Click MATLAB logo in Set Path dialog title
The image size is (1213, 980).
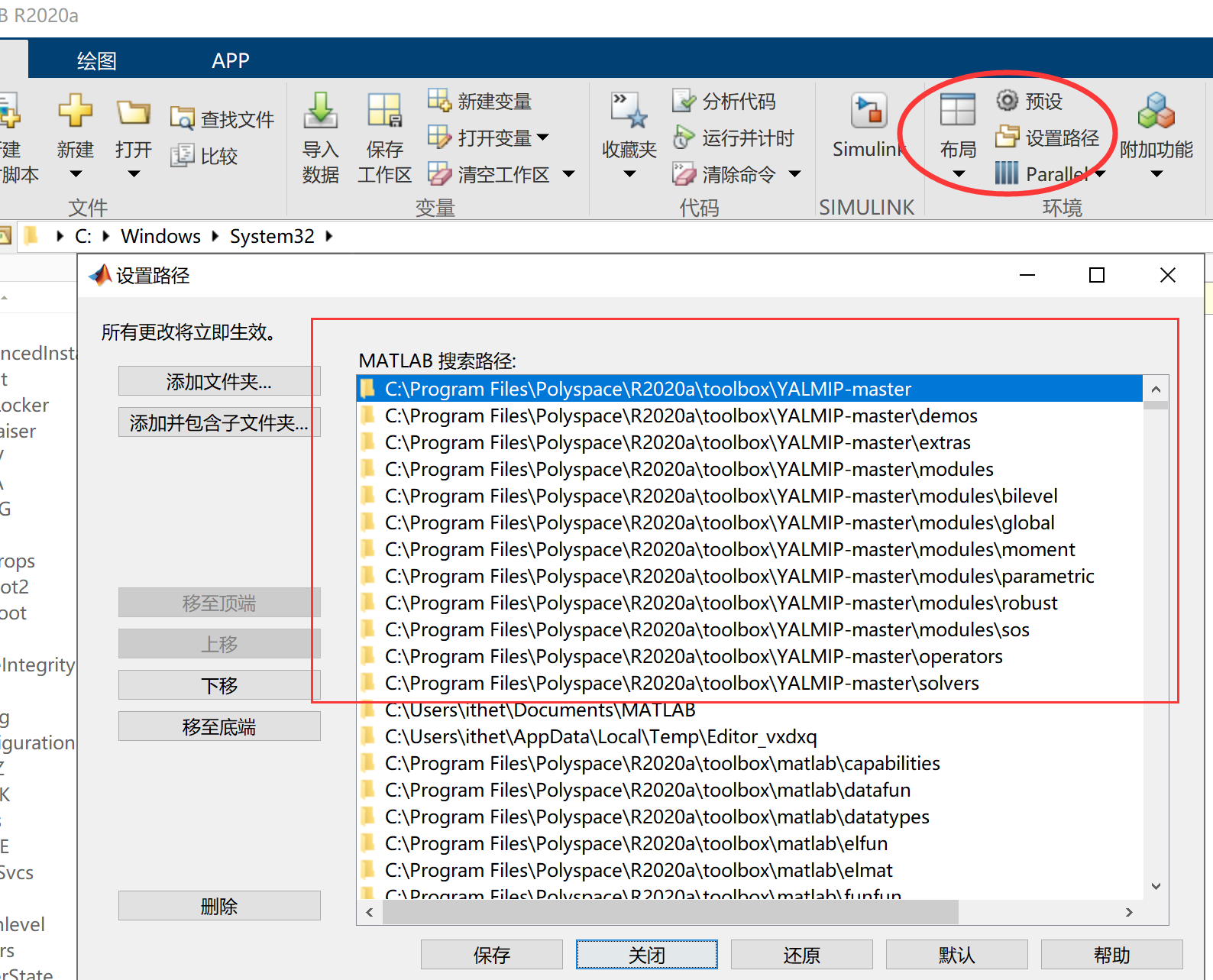(x=100, y=275)
